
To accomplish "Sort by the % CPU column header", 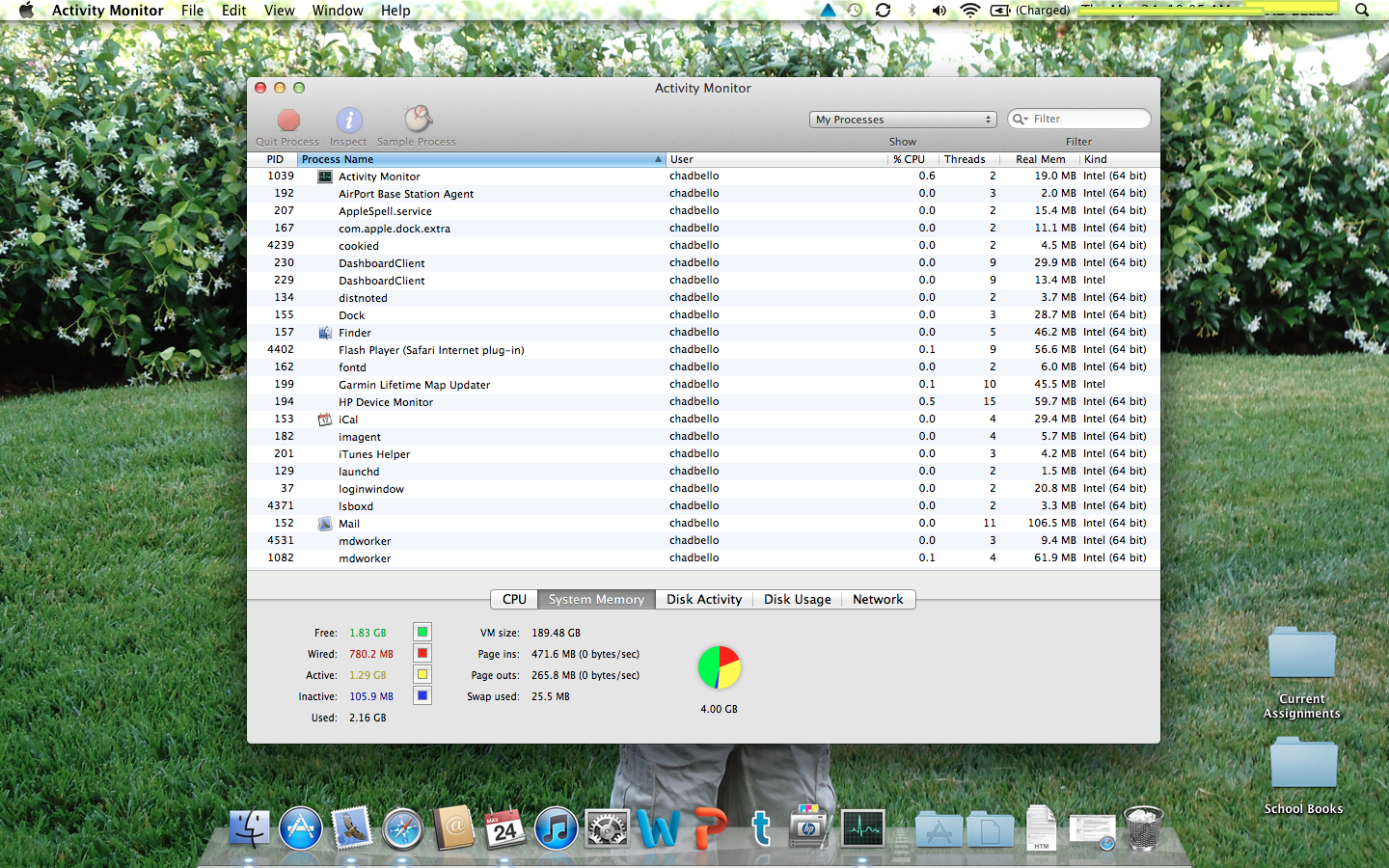I will click(x=912, y=159).
